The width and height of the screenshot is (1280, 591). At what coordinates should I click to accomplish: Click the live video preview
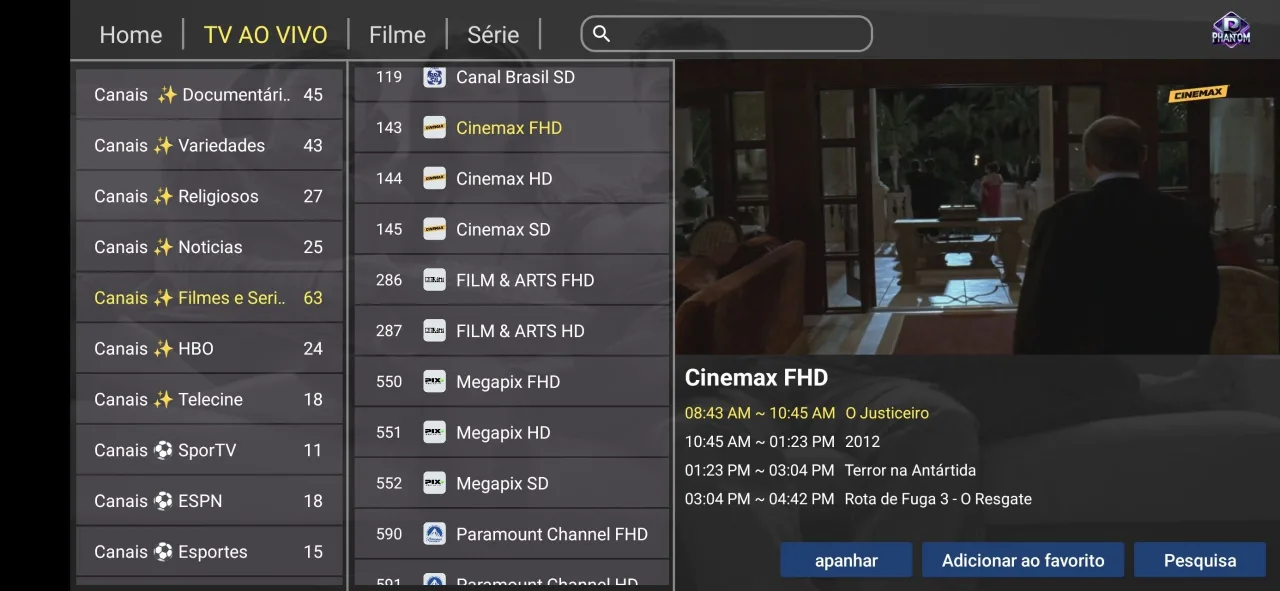977,207
